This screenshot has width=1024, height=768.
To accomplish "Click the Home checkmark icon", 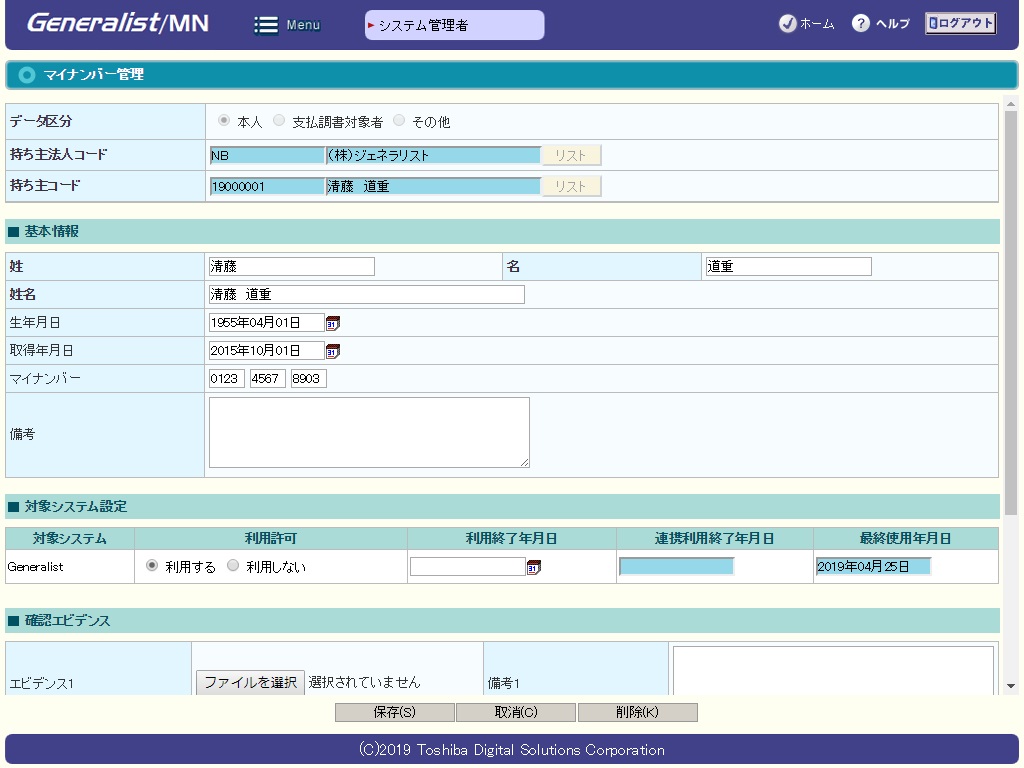I will (x=787, y=24).
